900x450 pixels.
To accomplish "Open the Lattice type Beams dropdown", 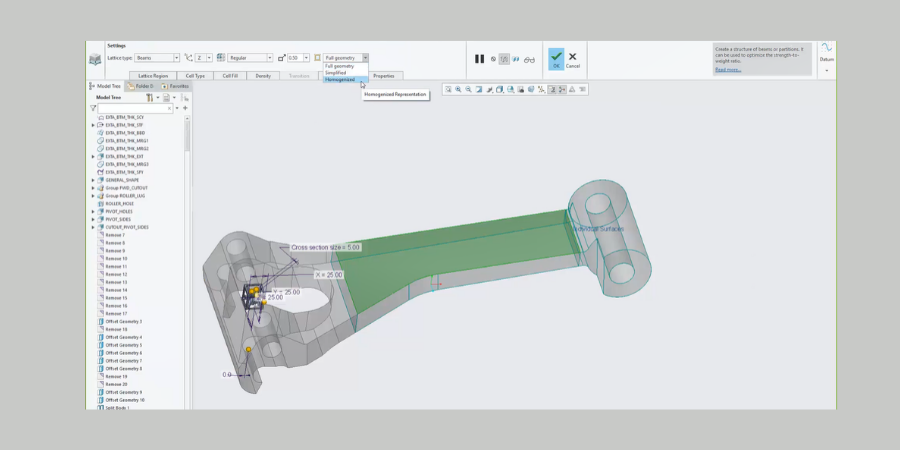I will [177, 58].
